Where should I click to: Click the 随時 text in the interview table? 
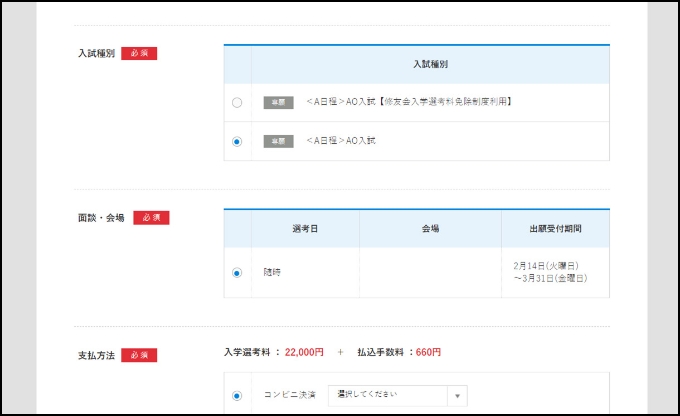coord(273,272)
